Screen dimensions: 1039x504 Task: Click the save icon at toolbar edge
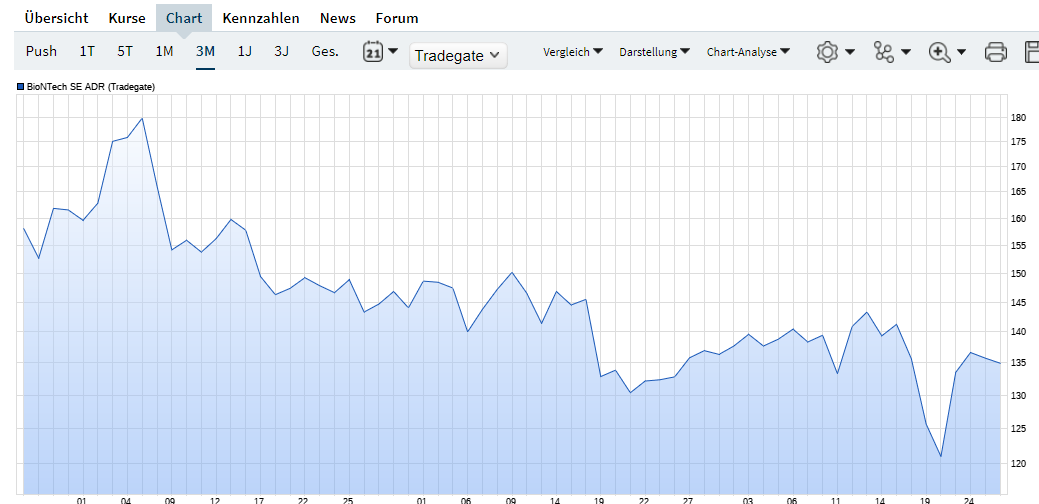(1031, 52)
